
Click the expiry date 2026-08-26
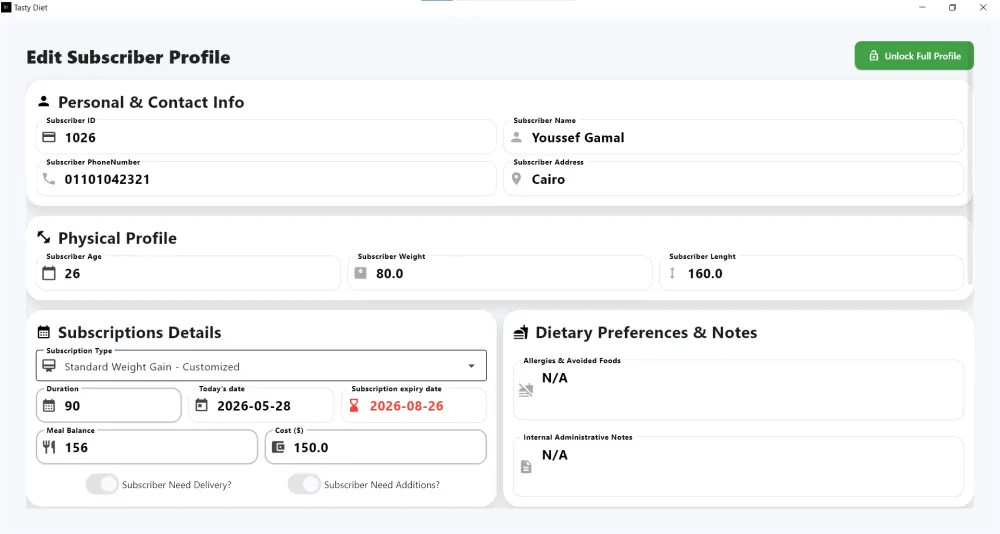[406, 406]
